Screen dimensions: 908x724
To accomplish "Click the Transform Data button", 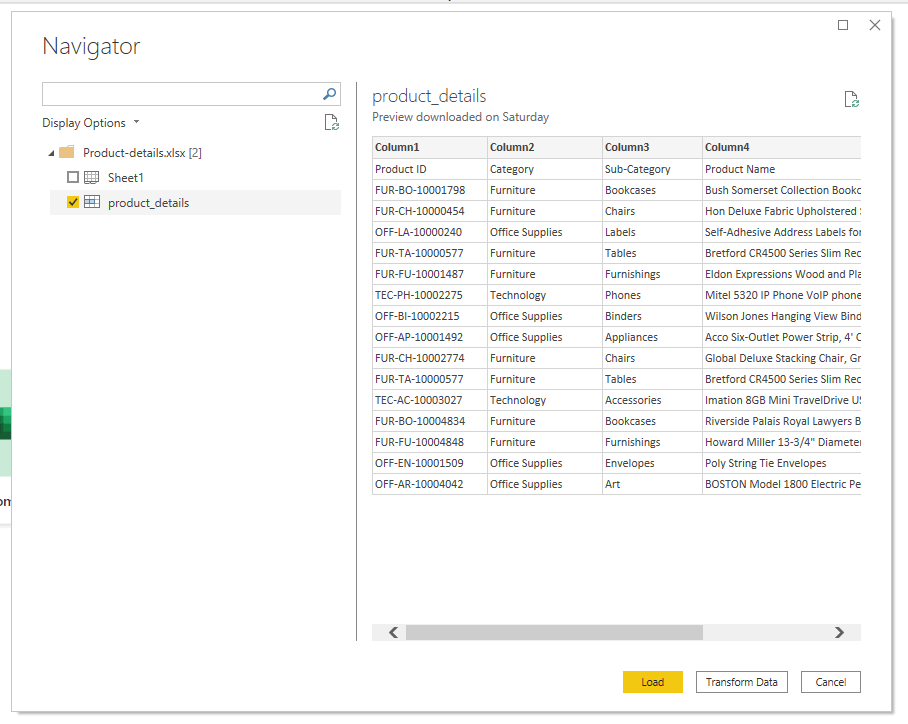I will [741, 682].
